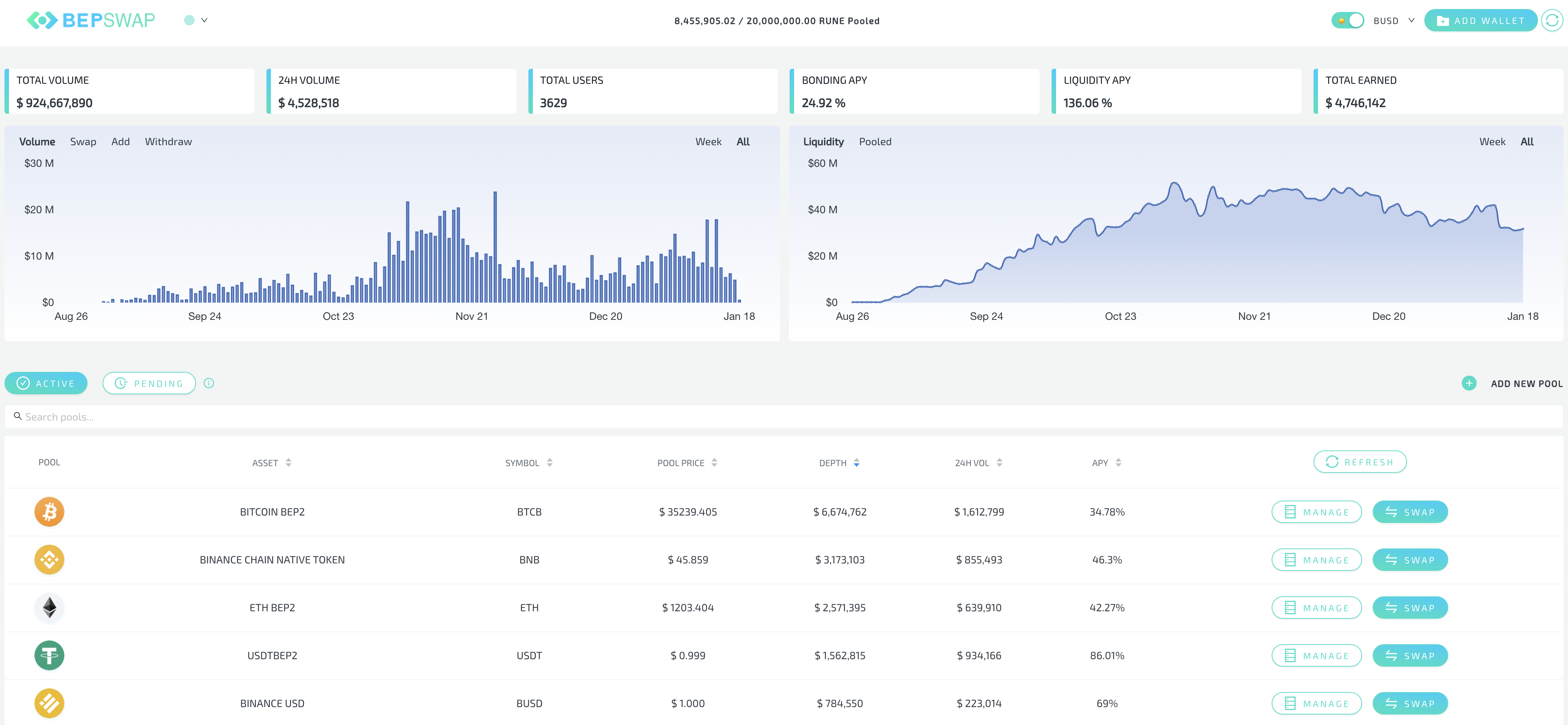Click the BEPSWAP logo
Screen dimensions: 1568x725
(91, 20)
